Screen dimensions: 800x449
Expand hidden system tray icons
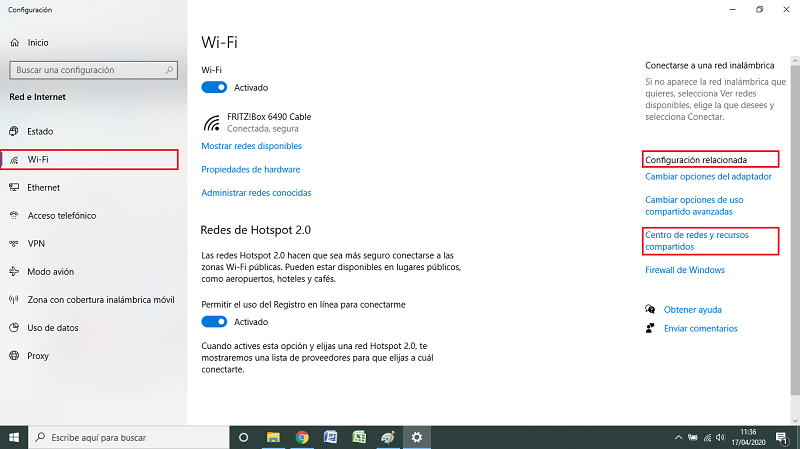click(678, 437)
